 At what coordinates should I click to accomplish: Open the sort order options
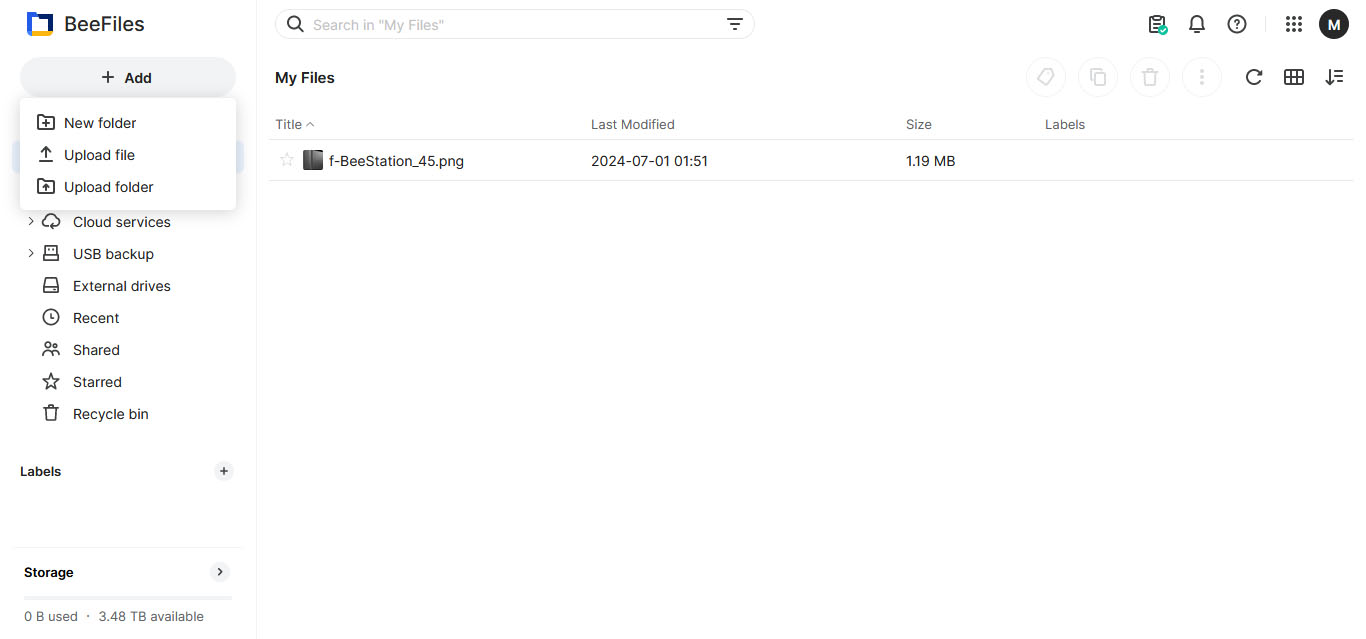(x=1334, y=77)
